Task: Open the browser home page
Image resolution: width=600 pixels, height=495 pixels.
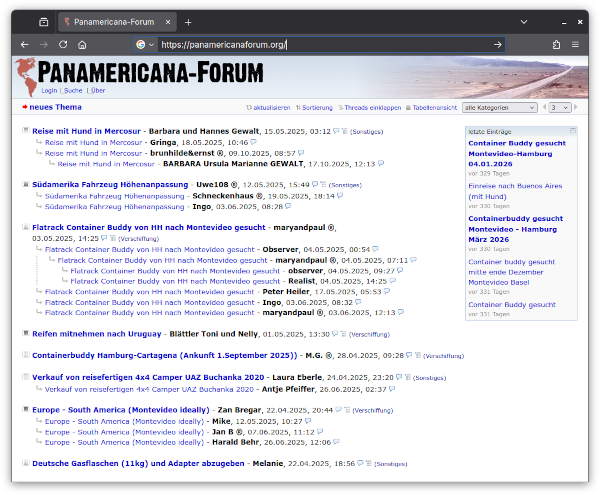Action: (82, 45)
